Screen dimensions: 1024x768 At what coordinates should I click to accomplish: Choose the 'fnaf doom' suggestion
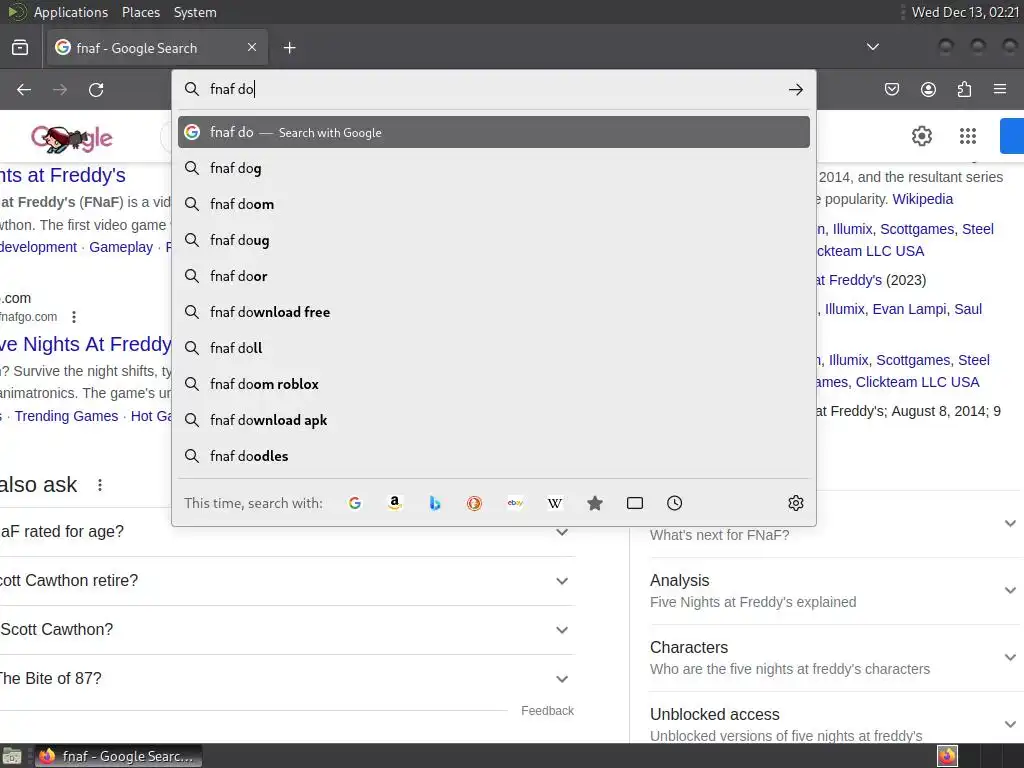coord(494,204)
